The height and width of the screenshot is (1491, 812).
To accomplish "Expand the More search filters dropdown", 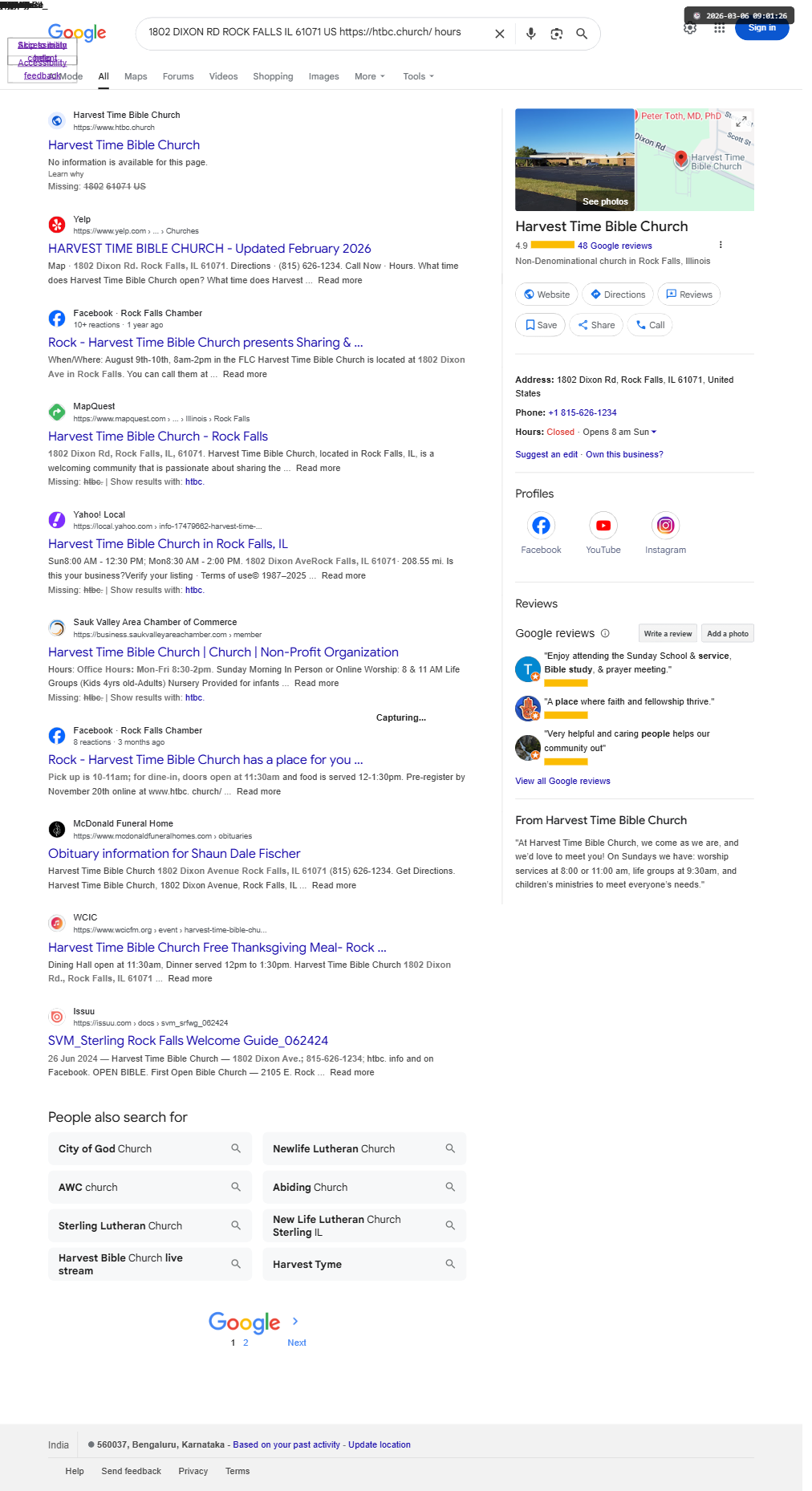I will 370,76.
